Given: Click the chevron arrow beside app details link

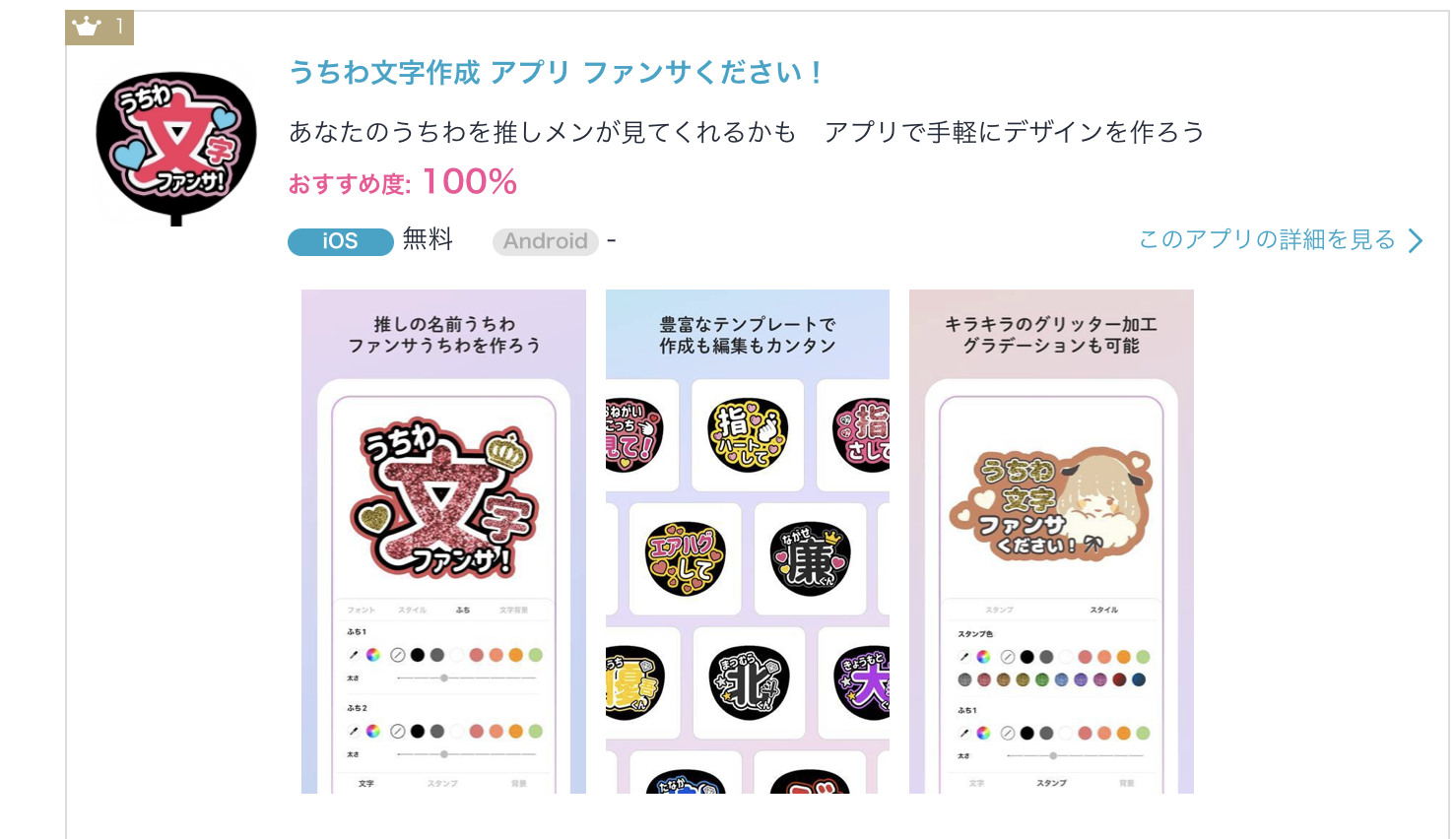Looking at the screenshot, I should click(x=1416, y=240).
